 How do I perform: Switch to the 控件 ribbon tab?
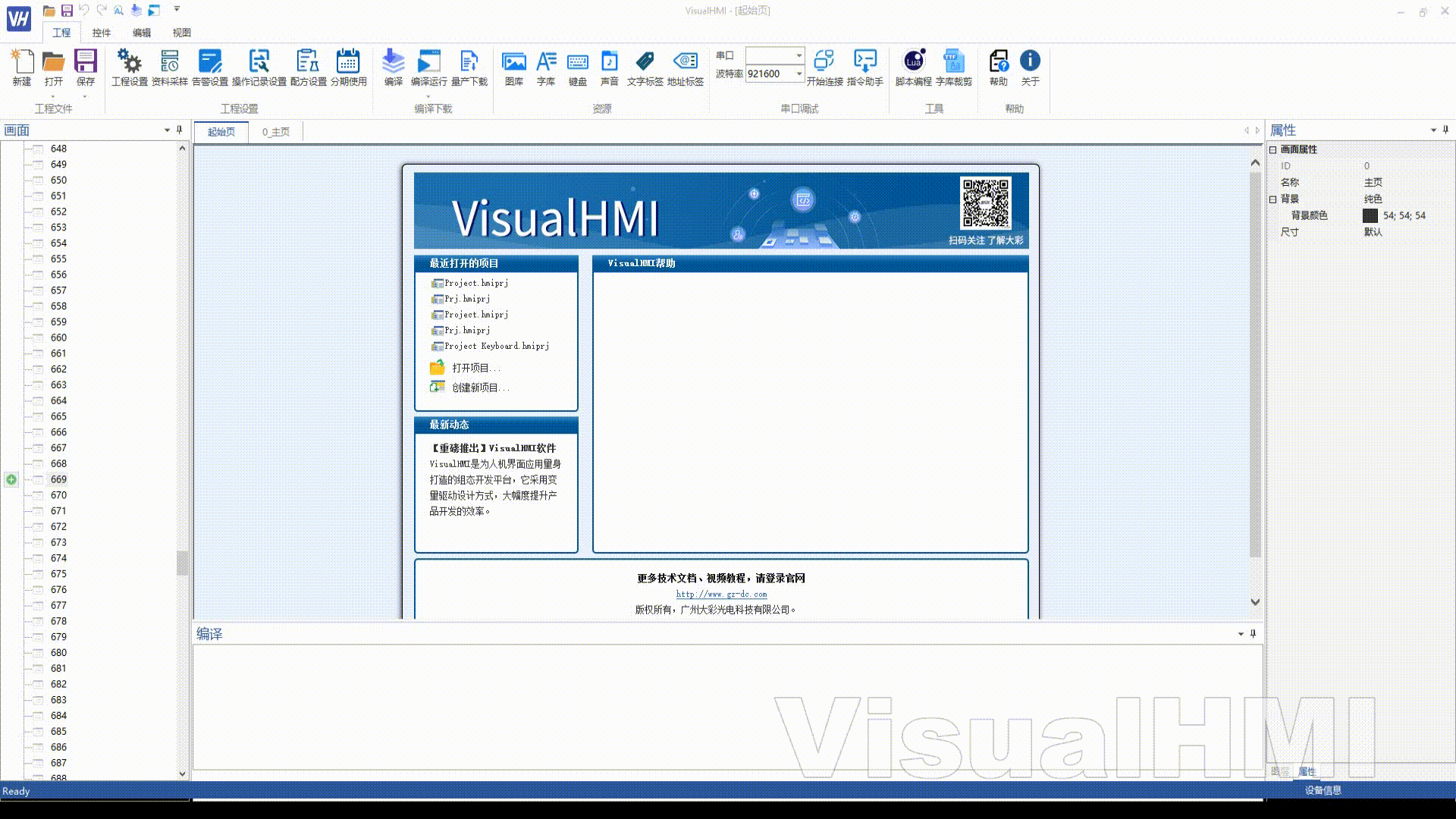(x=102, y=33)
